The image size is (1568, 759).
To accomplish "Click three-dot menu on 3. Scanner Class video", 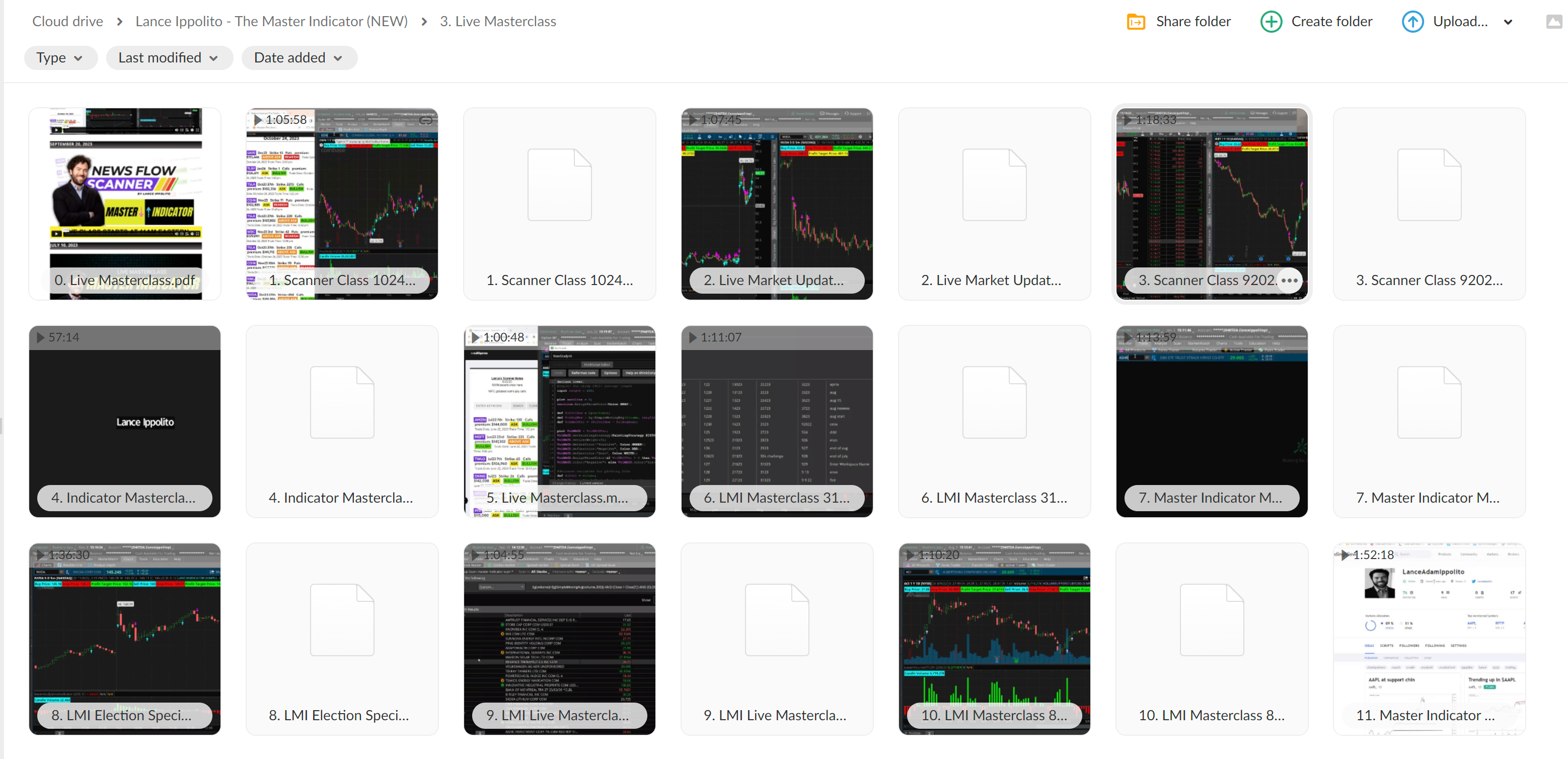I will tap(1289, 280).
